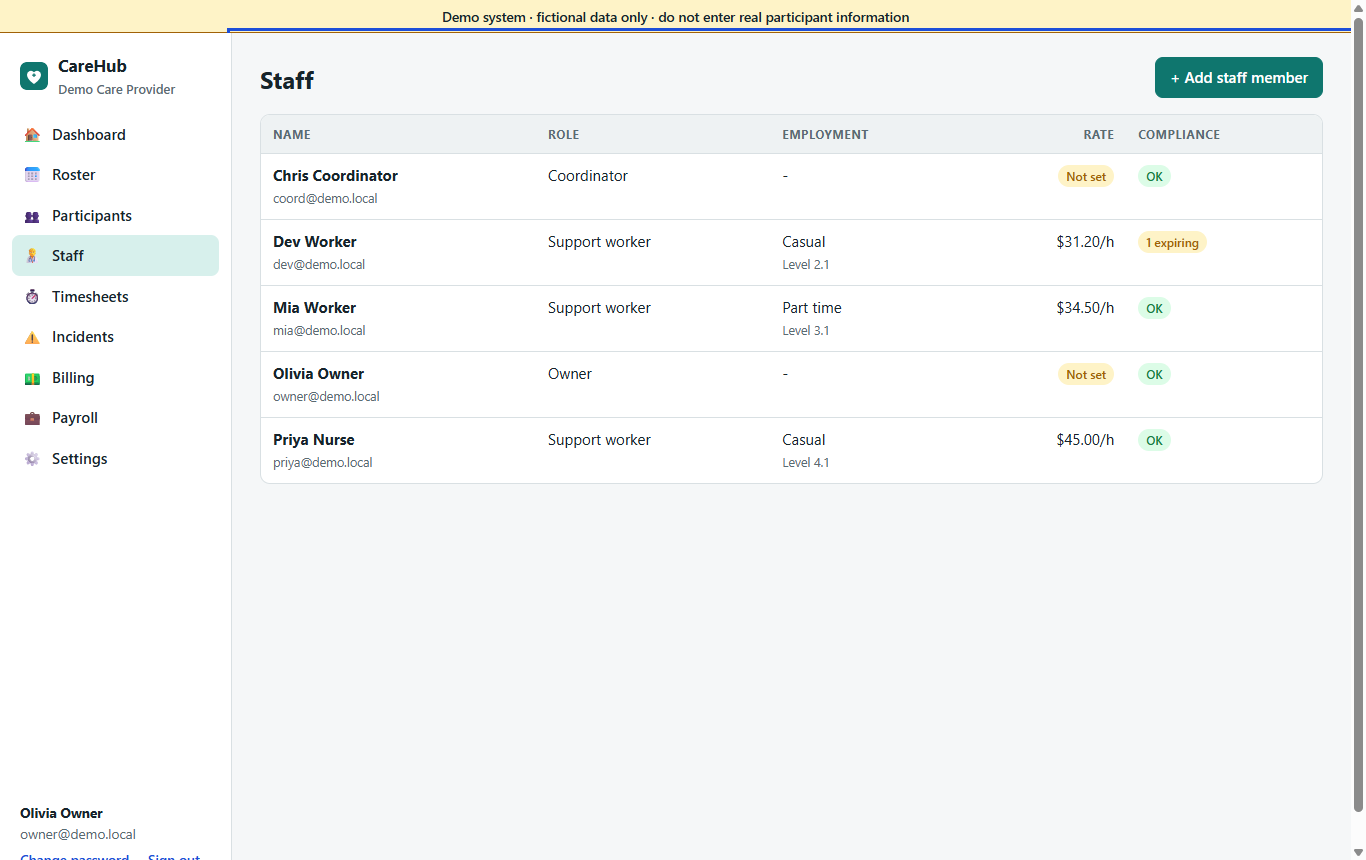Click the EMPLOYMENT column header
1366x860 pixels.
pyautogui.click(x=825, y=135)
